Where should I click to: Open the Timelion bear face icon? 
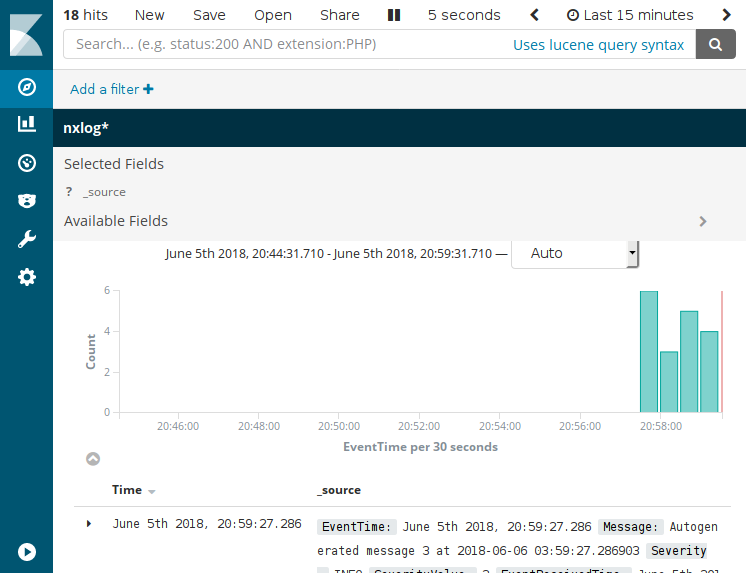coord(27,200)
